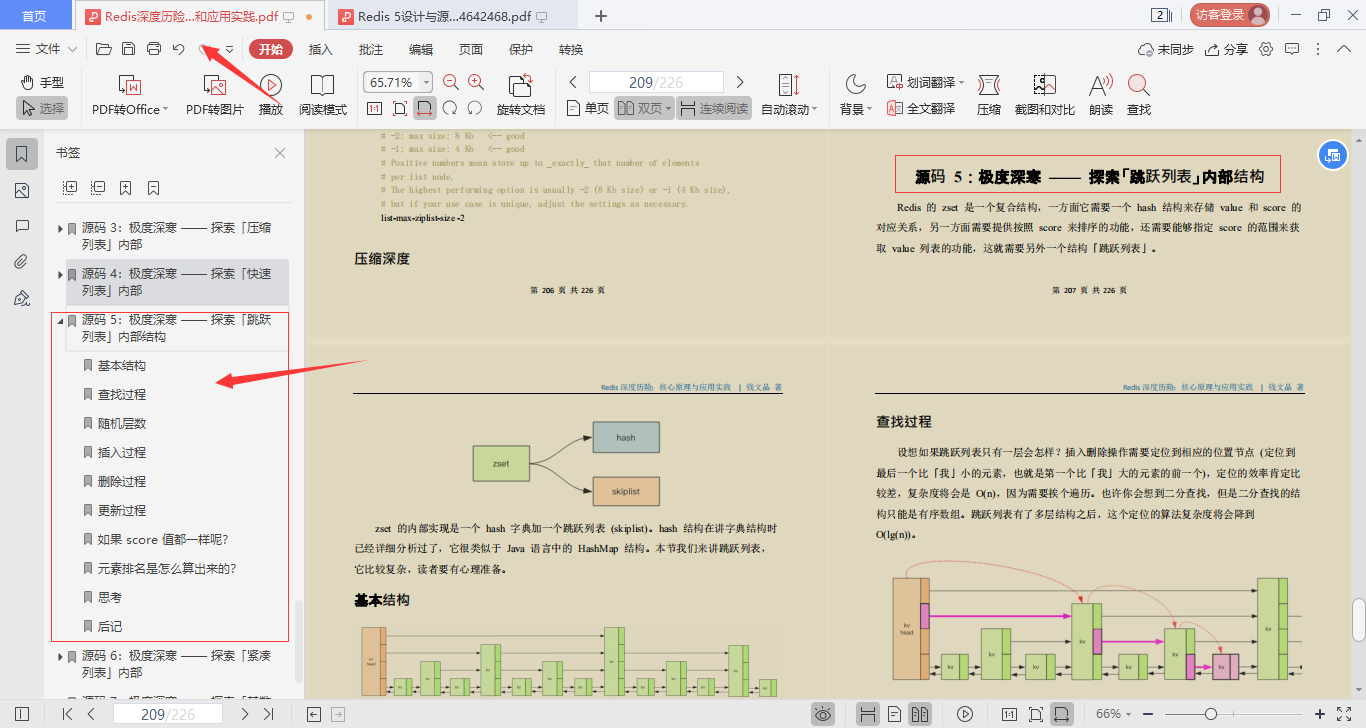Open attachments paperclip panel in sidebar
This screenshot has width=1366, height=728.
coord(22,262)
